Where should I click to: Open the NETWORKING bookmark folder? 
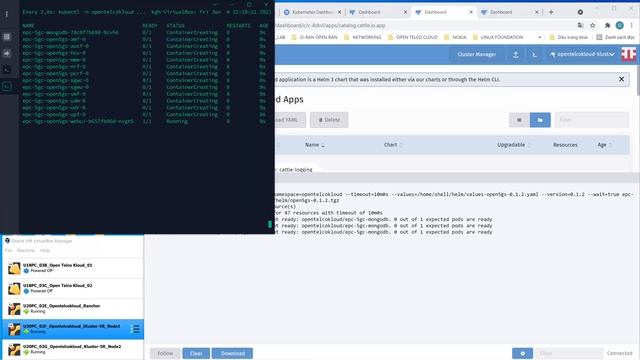(362, 37)
